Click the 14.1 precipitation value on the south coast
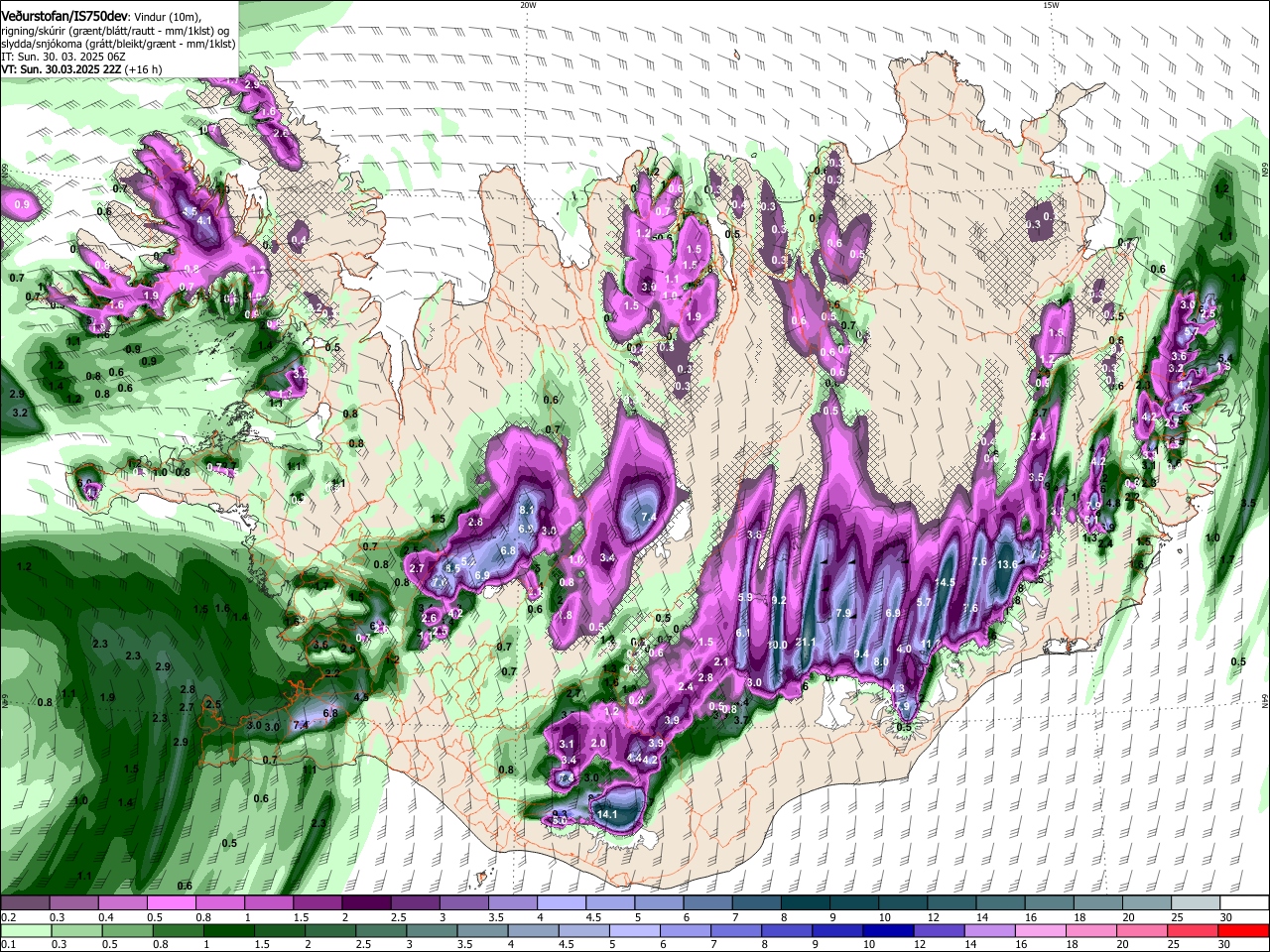The image size is (1270, 952). point(607,814)
